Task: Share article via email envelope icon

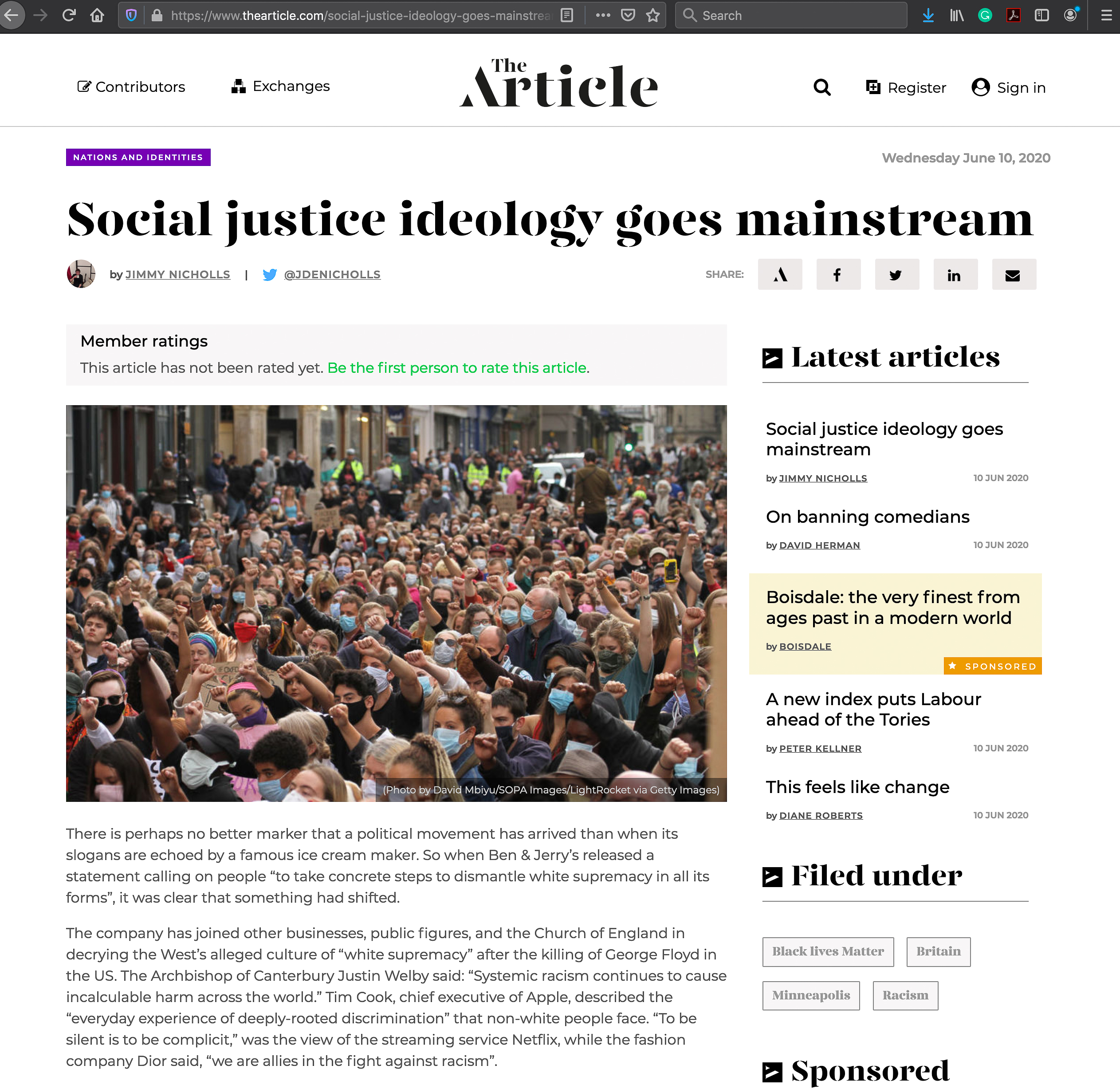Action: click(1014, 275)
